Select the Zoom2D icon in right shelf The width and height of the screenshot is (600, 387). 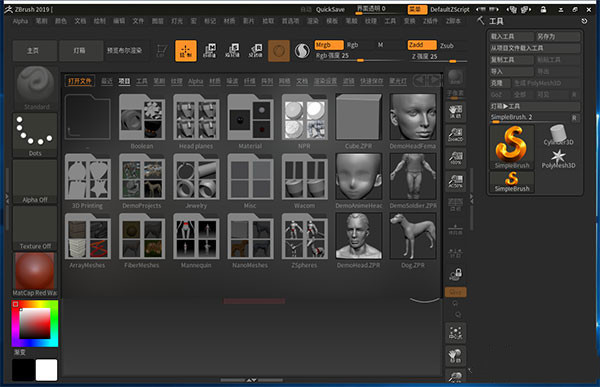(x=455, y=134)
